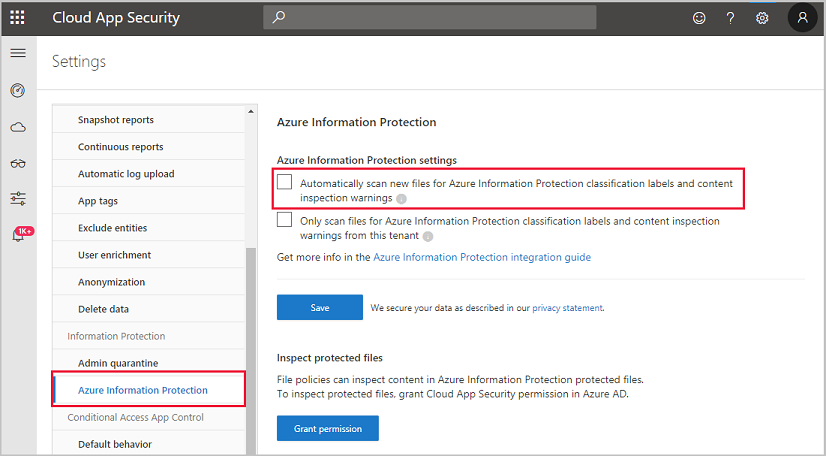Viewport: 826px width, 456px height.
Task: Open the Control sliders icon
Action: (x=17, y=199)
